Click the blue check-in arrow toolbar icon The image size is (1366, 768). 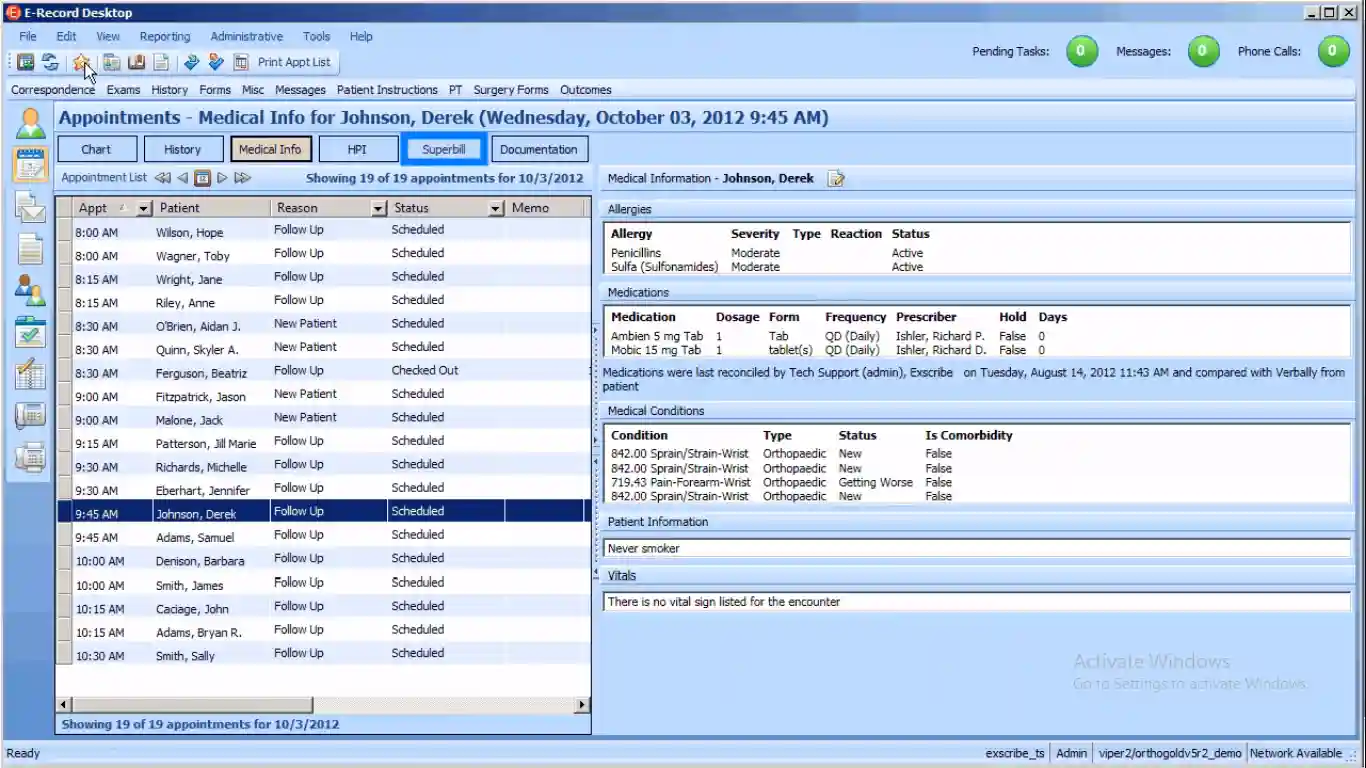(x=190, y=62)
